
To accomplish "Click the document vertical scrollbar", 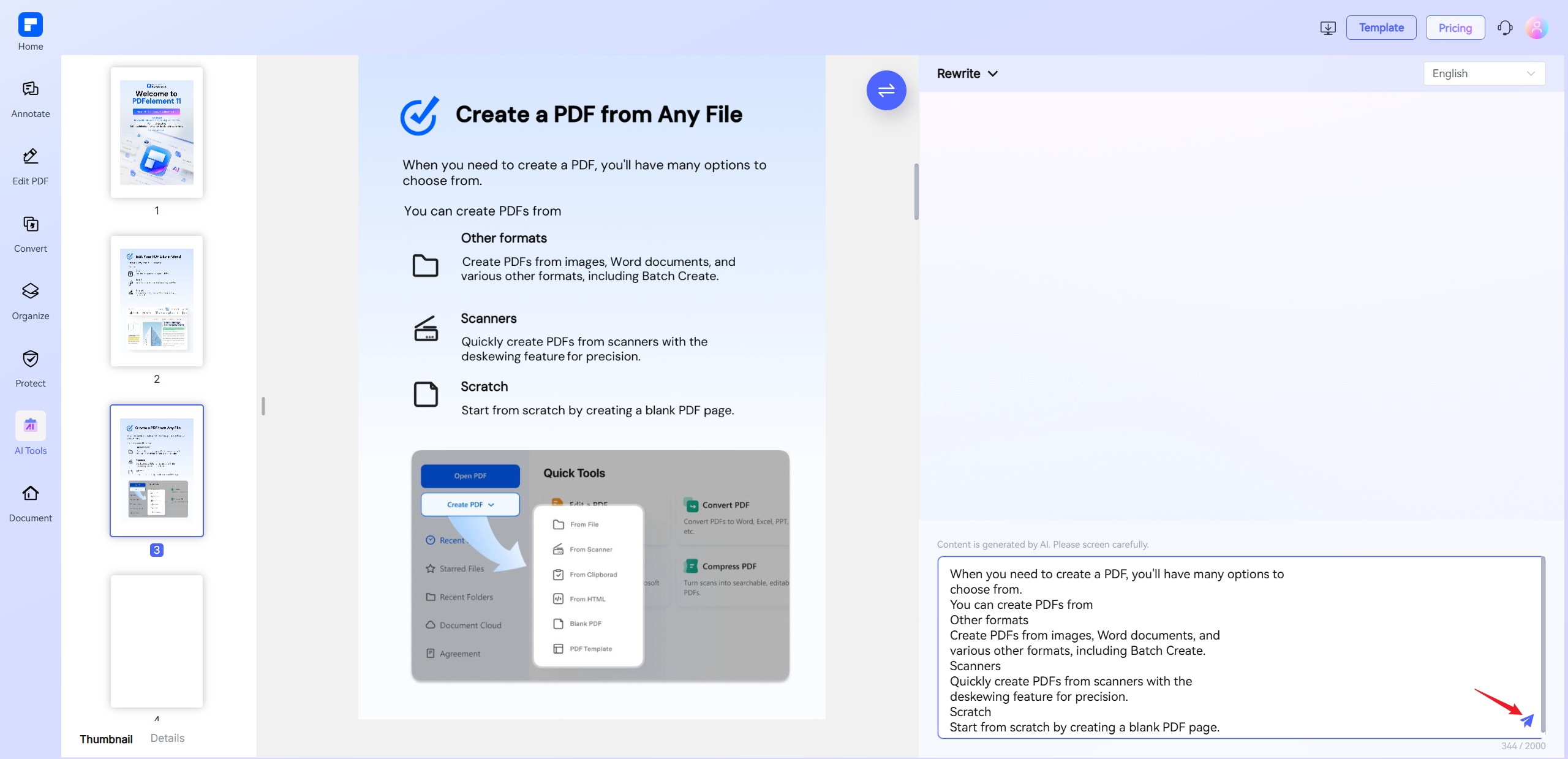I will [916, 191].
